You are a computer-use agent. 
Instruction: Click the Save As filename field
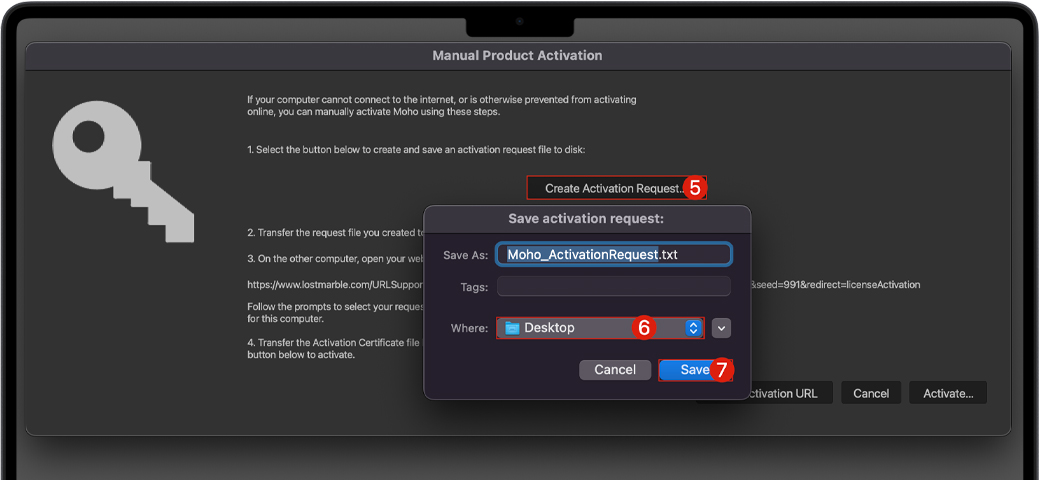click(x=614, y=255)
